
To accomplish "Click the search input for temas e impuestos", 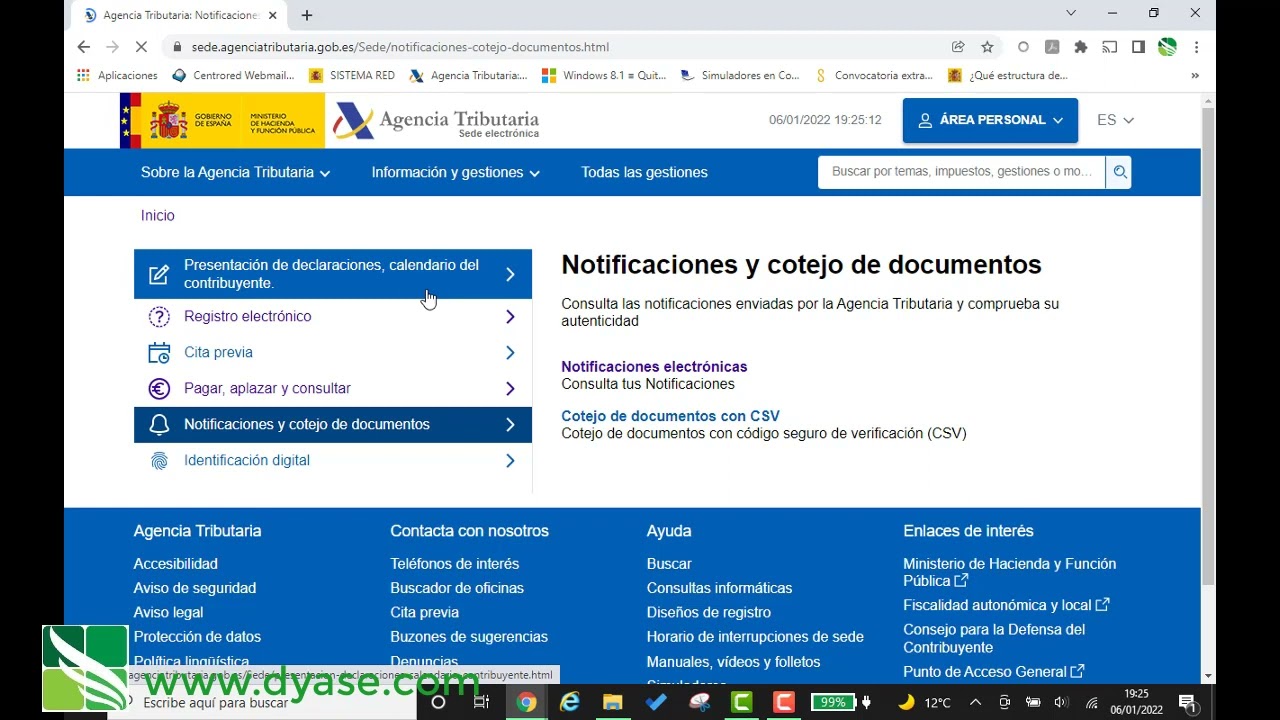I will pyautogui.click(x=958, y=171).
